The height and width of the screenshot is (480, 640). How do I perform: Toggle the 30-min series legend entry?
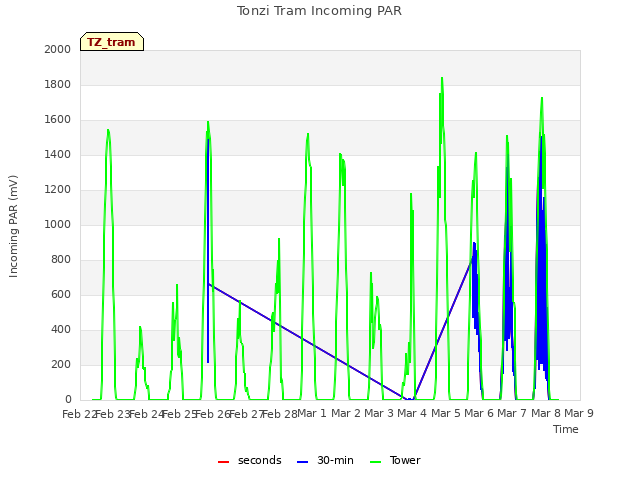[325, 460]
